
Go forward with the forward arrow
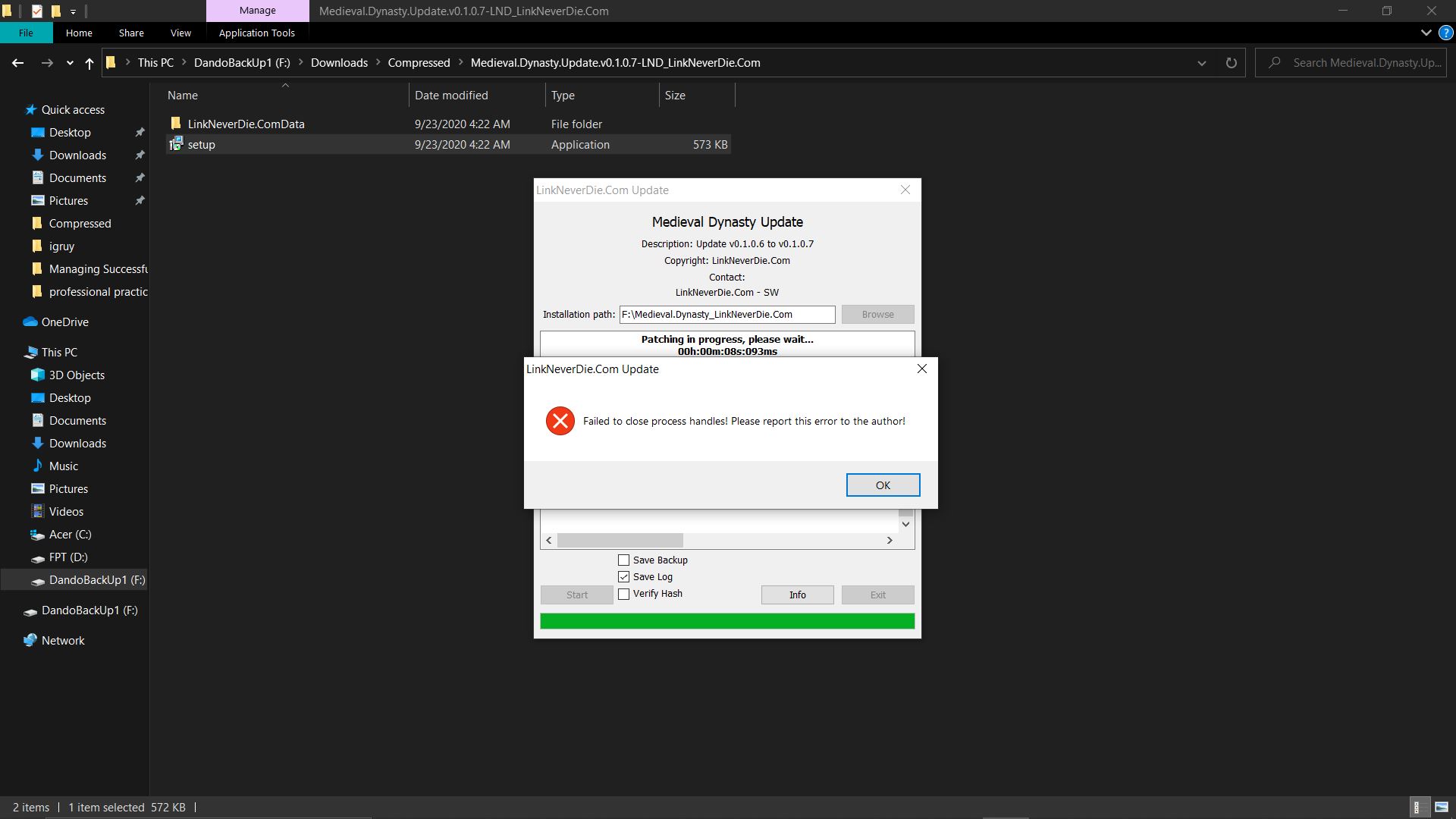pos(47,63)
